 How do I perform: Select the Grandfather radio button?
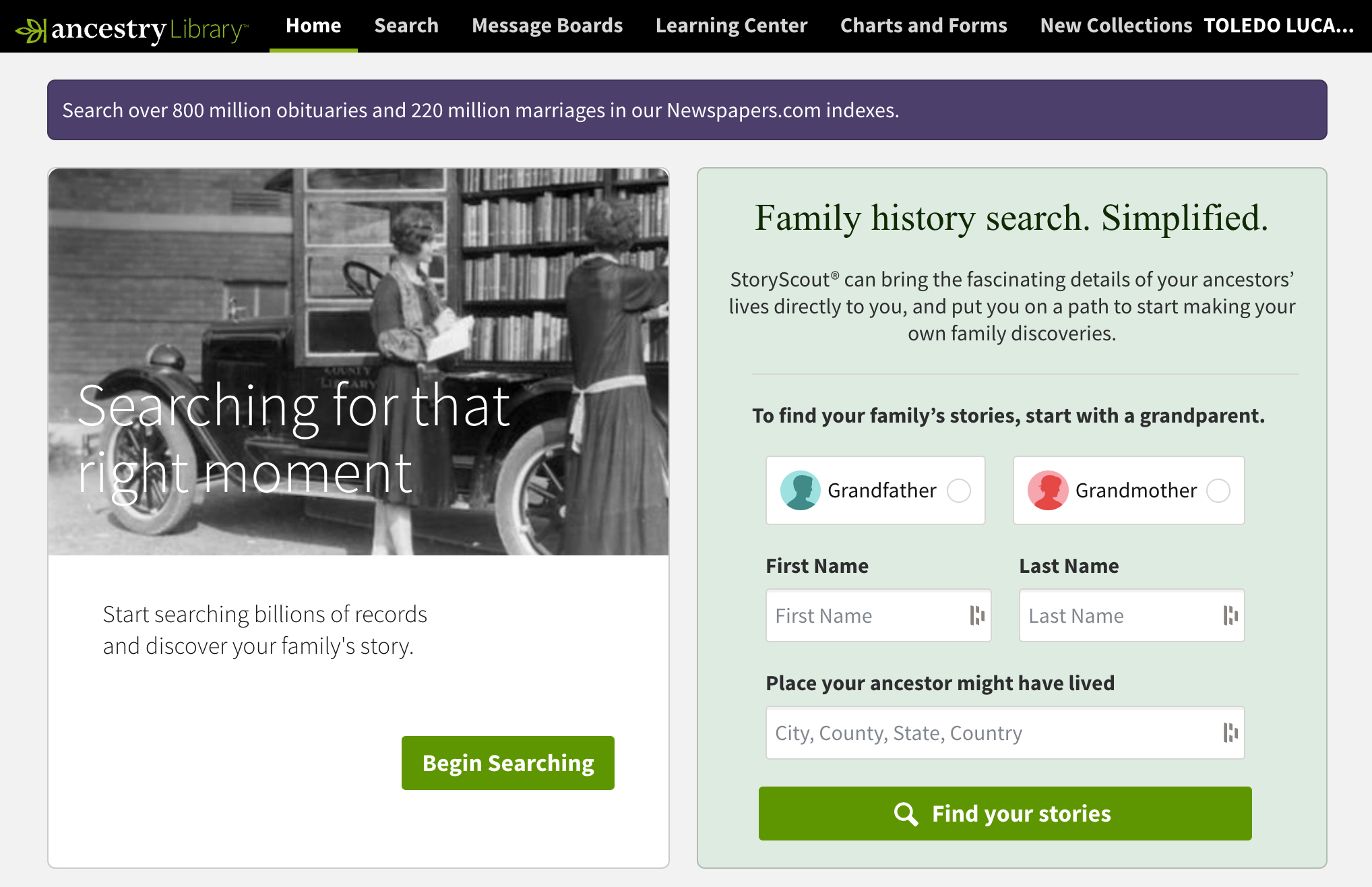click(x=959, y=491)
